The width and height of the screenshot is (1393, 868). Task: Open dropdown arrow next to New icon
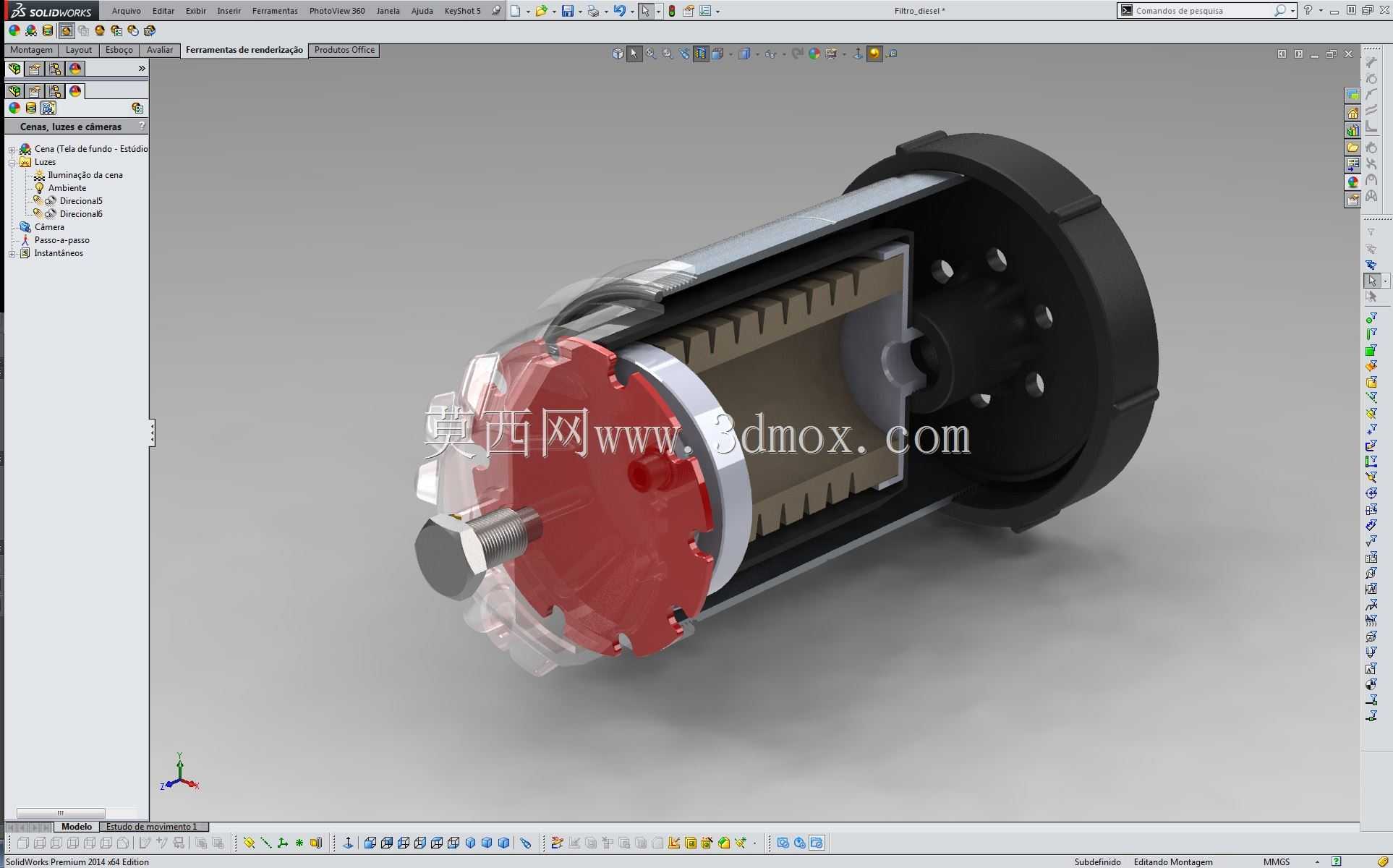(528, 12)
